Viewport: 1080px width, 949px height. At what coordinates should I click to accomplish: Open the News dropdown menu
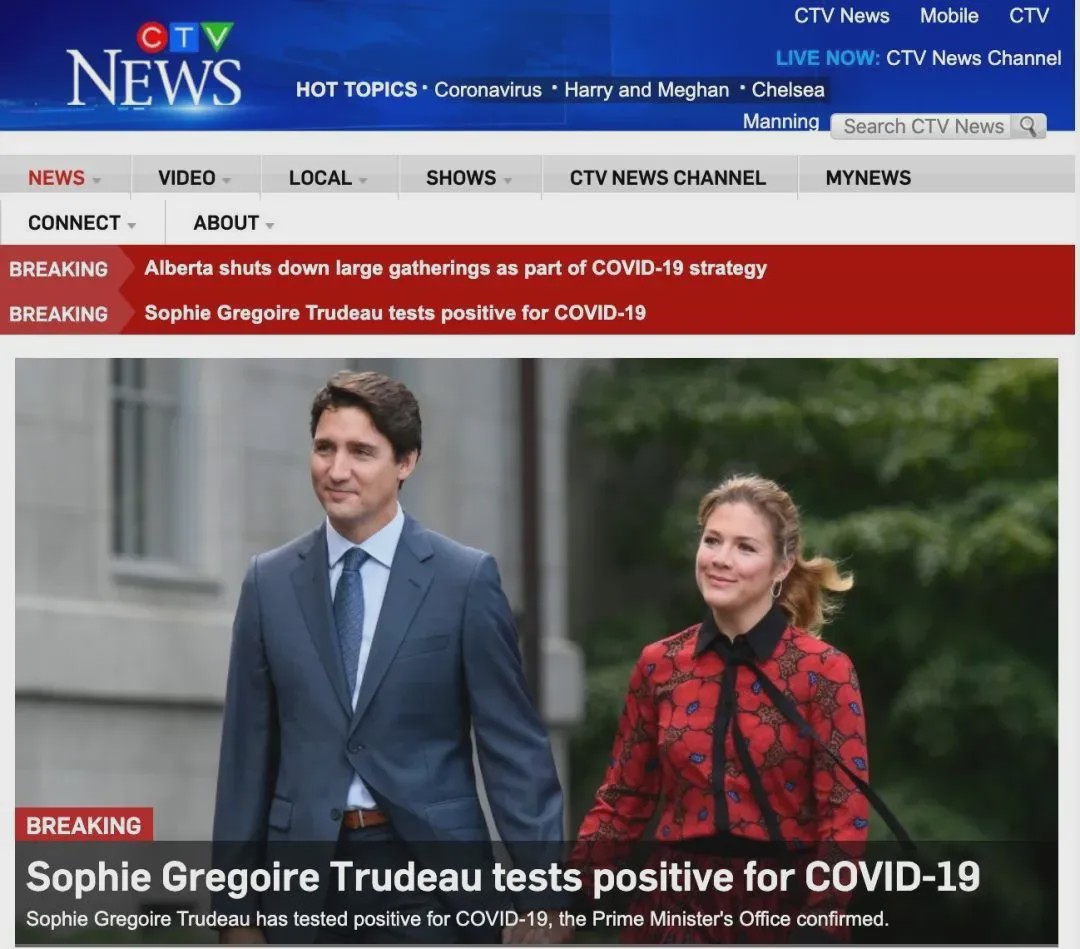(65, 178)
